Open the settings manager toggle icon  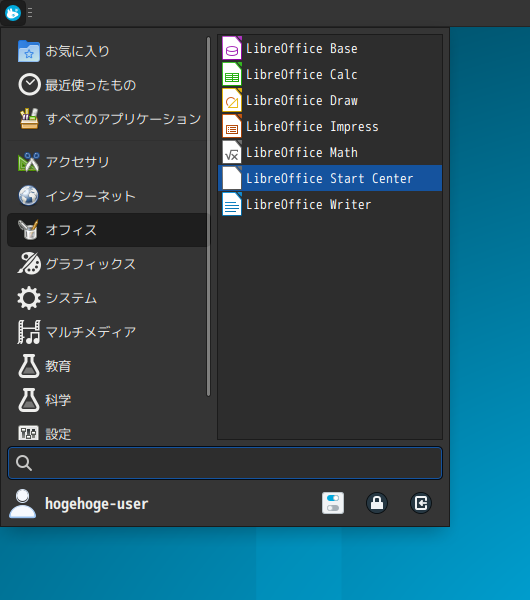click(333, 503)
